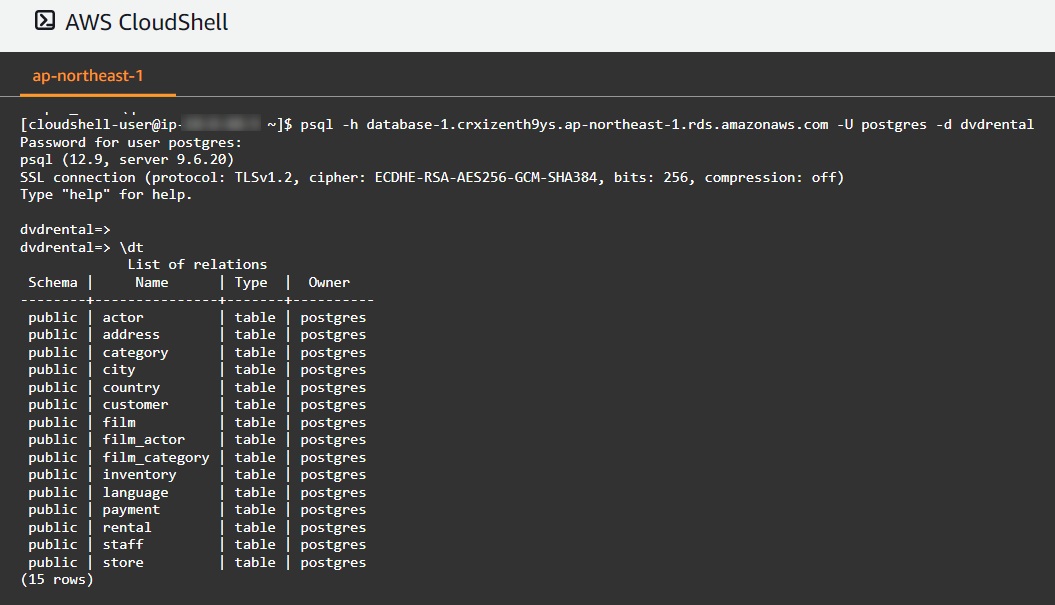Click the 'Type "help" for help.' line
Screen dimensions: 1055x605
pyautogui.click(x=106, y=194)
